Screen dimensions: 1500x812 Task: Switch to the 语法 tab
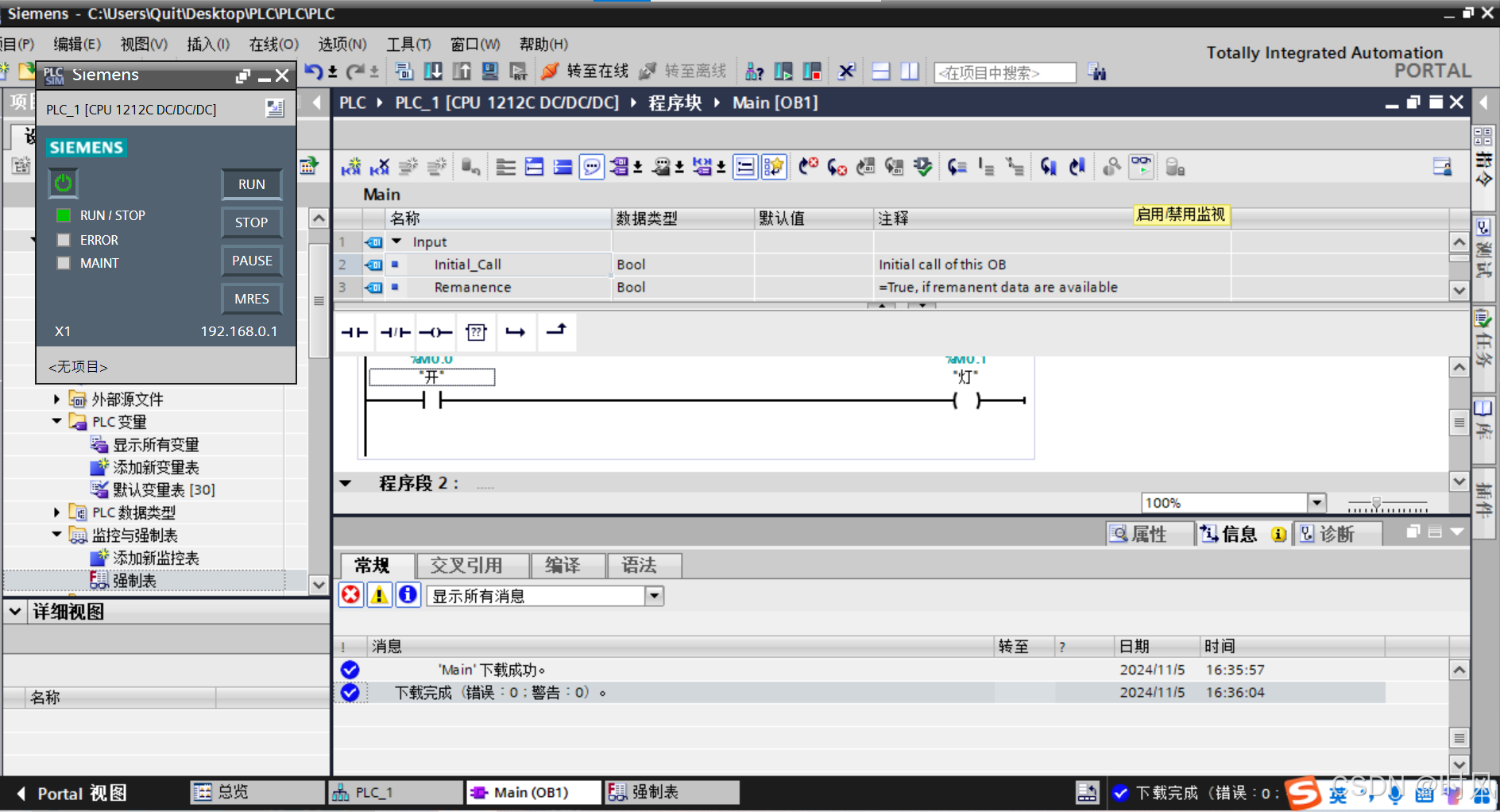coord(644,566)
